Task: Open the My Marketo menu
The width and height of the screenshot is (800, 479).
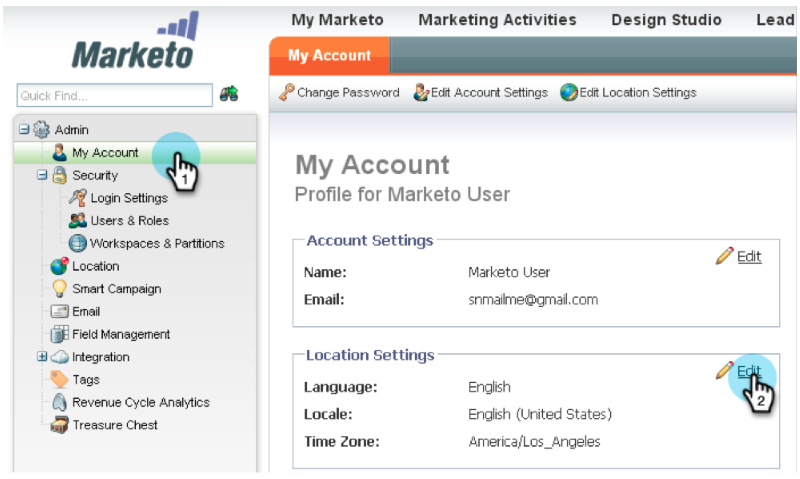Action: pos(337,20)
